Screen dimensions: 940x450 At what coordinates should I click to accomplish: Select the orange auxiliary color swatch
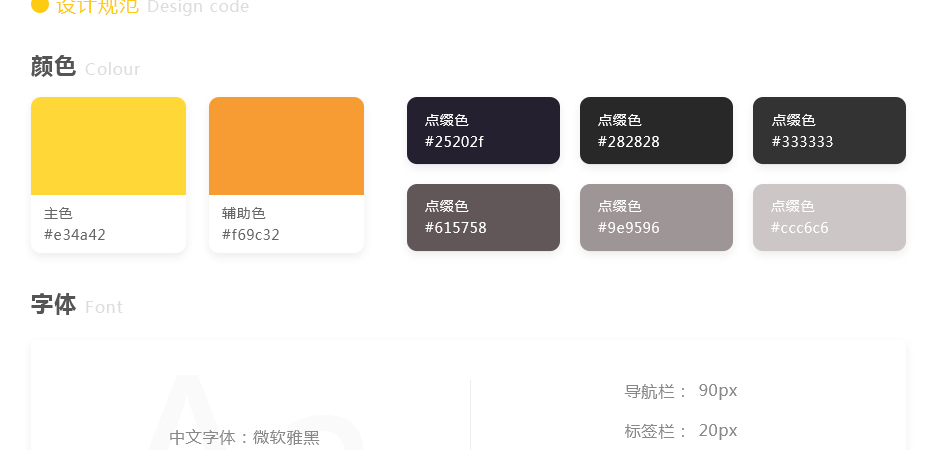point(287,146)
